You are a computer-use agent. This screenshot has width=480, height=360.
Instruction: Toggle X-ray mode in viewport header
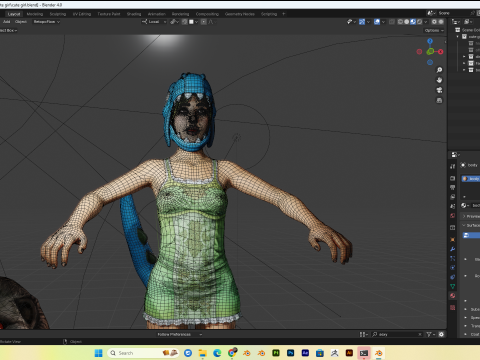392,22
